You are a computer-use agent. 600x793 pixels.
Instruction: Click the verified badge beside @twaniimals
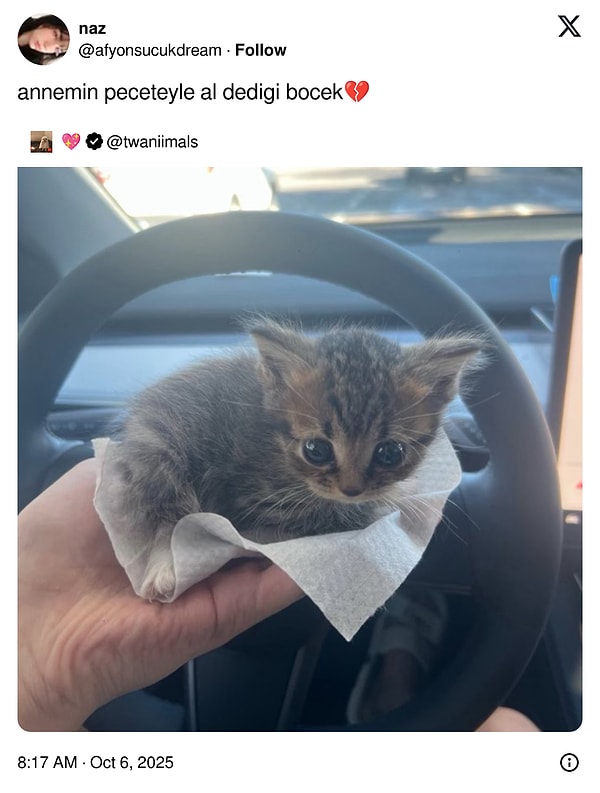[94, 142]
